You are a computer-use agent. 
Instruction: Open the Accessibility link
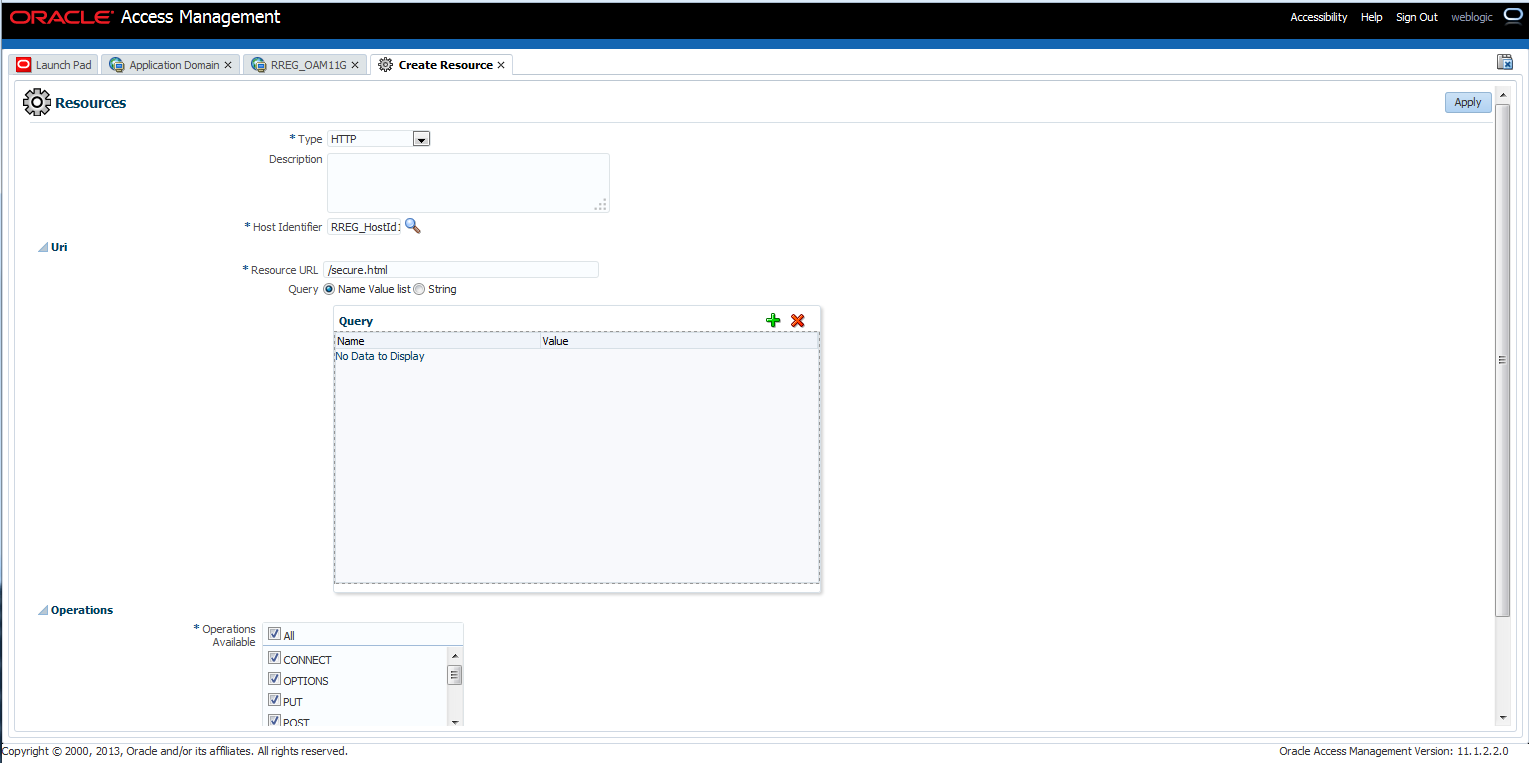pyautogui.click(x=1318, y=17)
